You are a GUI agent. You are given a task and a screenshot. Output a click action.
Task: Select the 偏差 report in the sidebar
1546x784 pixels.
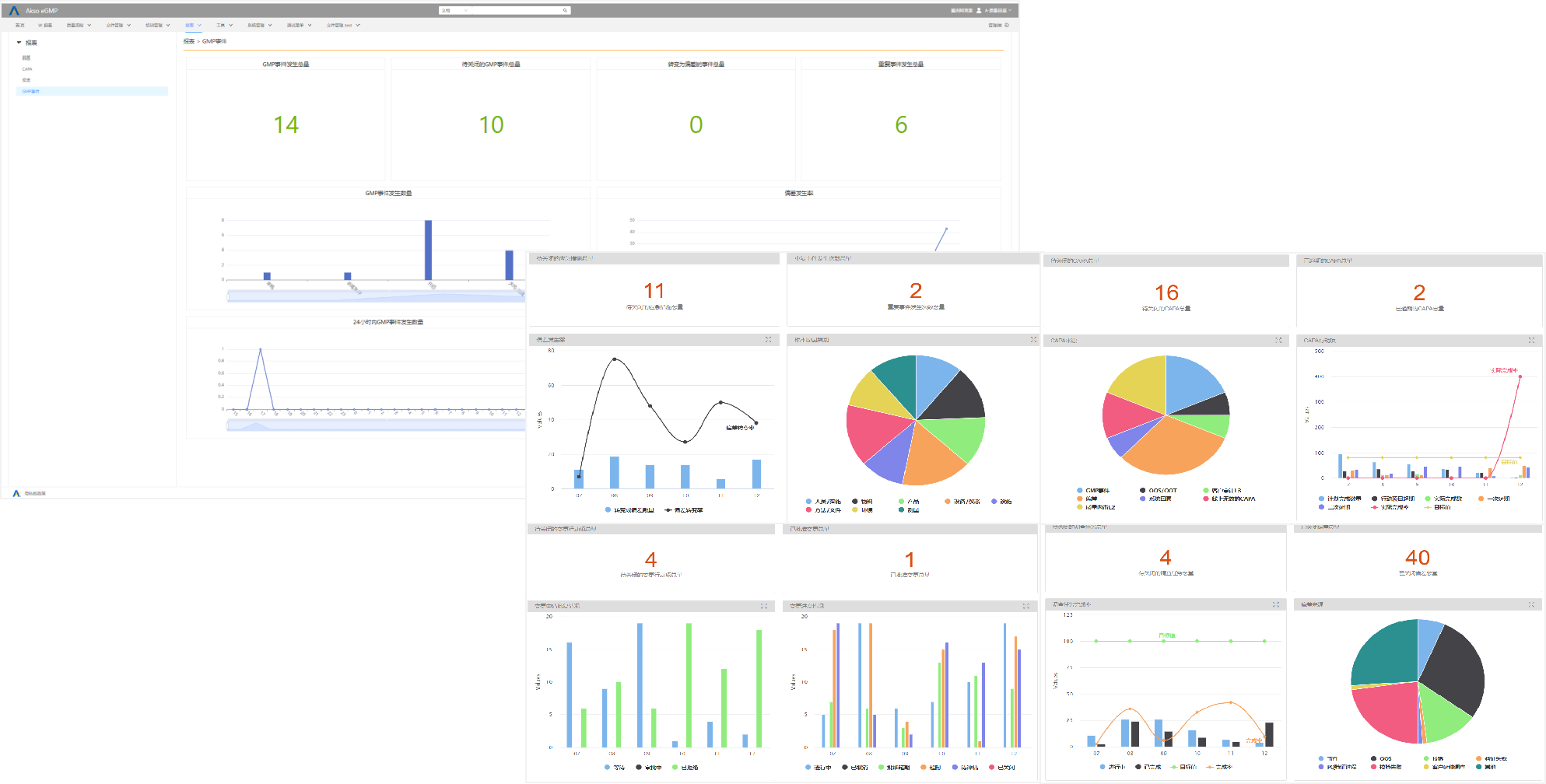coord(26,58)
